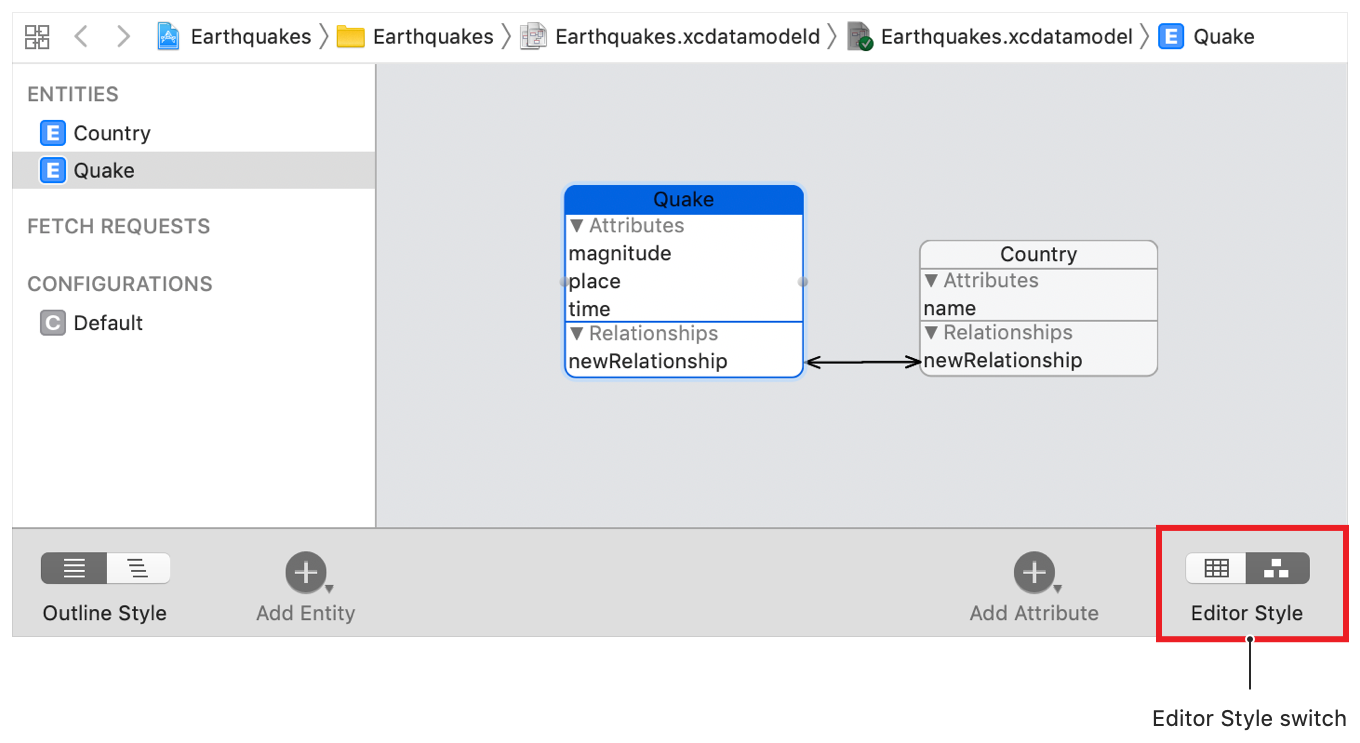This screenshot has width=1360, height=743.
Task: Click the Add Attribute label
Action: click(1034, 613)
